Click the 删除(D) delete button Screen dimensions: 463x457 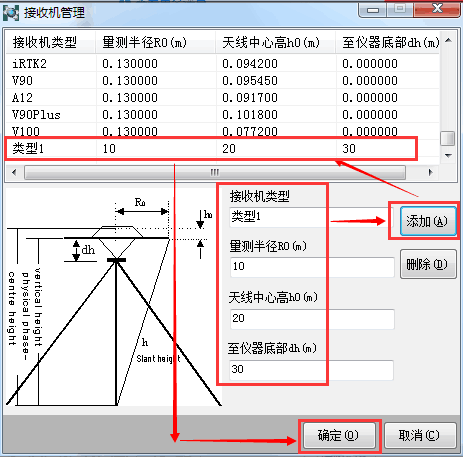tap(428, 264)
